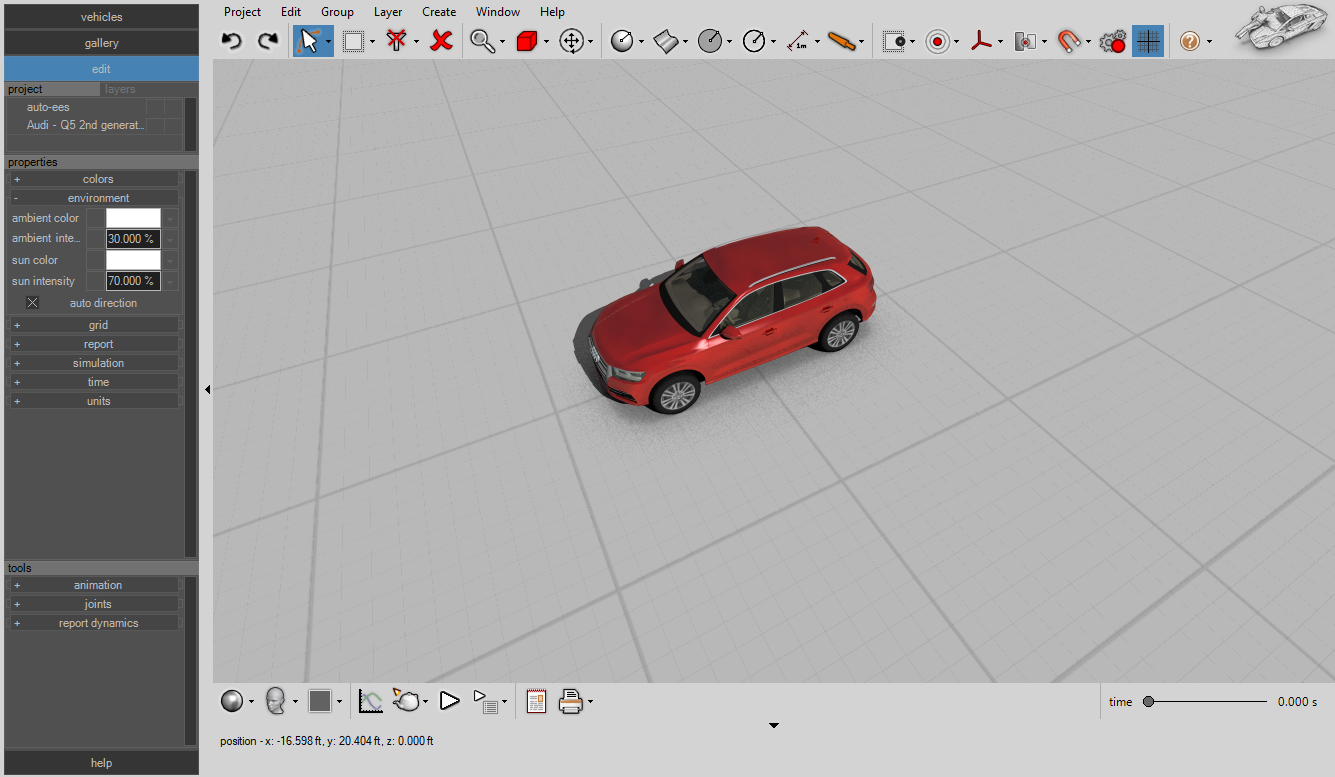The width and height of the screenshot is (1335, 777).
Task: Open the ambient color white swatch
Action: 133,218
